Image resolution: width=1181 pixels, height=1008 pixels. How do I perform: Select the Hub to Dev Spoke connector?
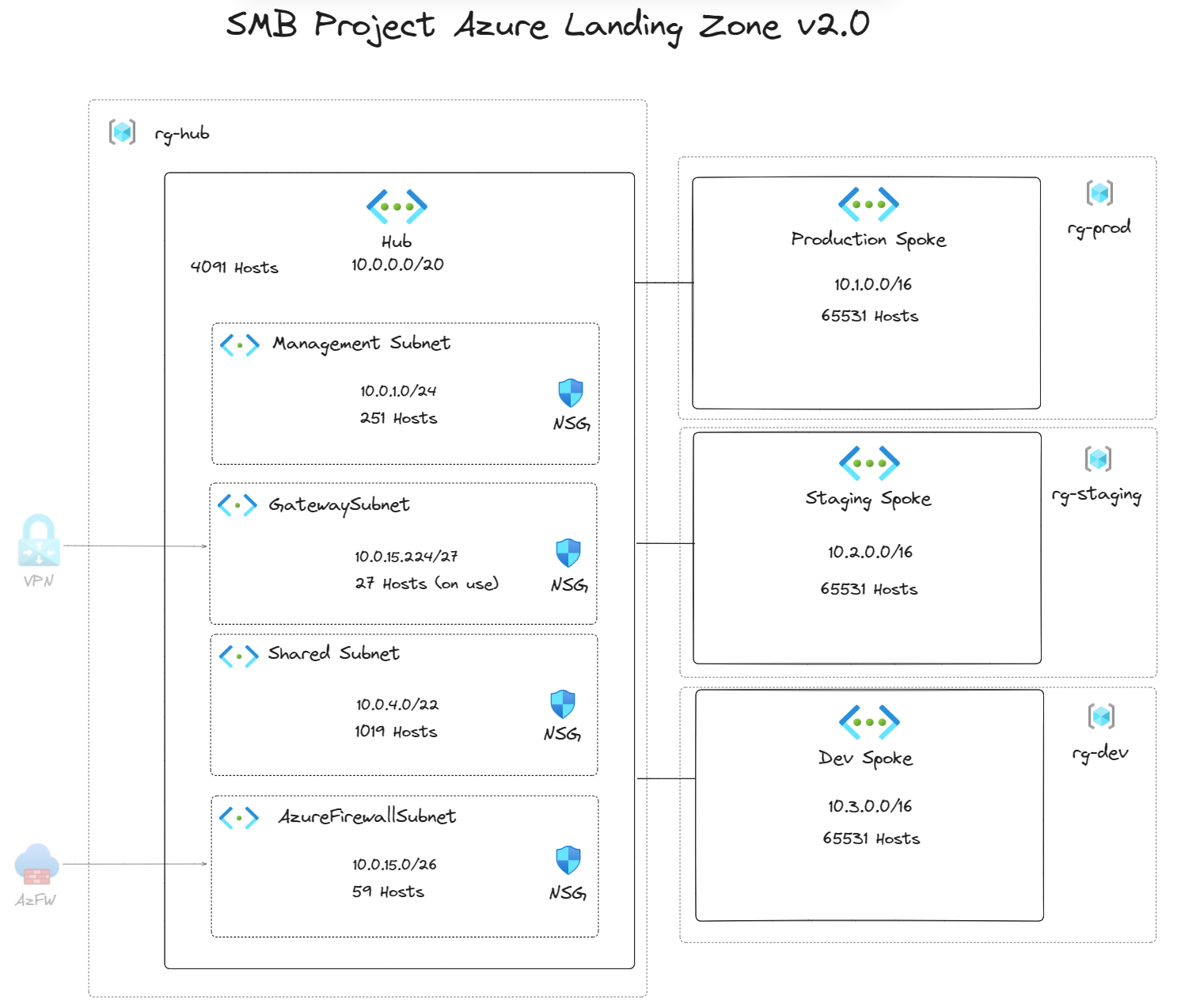[x=666, y=778]
